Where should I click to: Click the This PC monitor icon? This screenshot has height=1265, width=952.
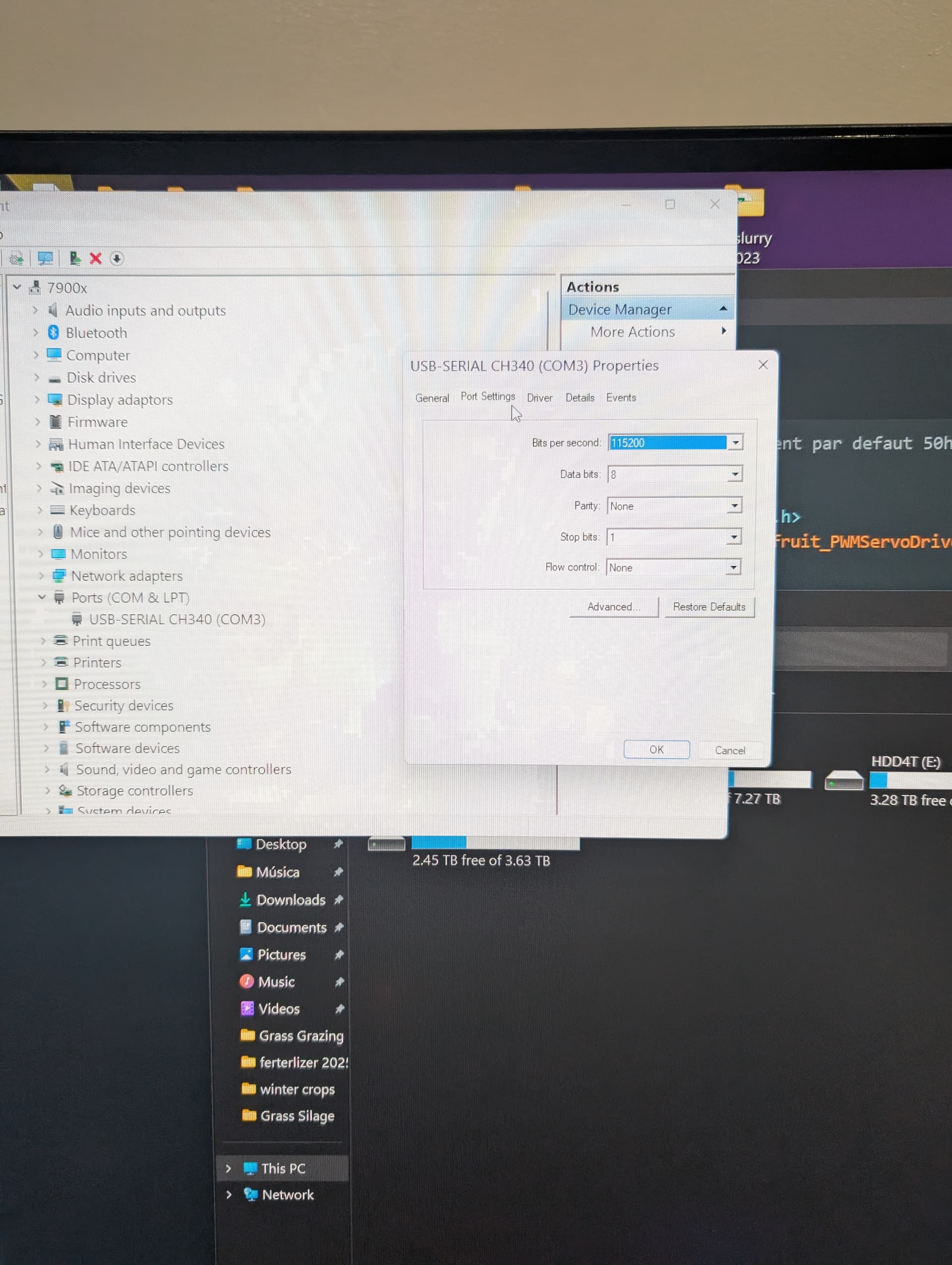coord(250,1168)
